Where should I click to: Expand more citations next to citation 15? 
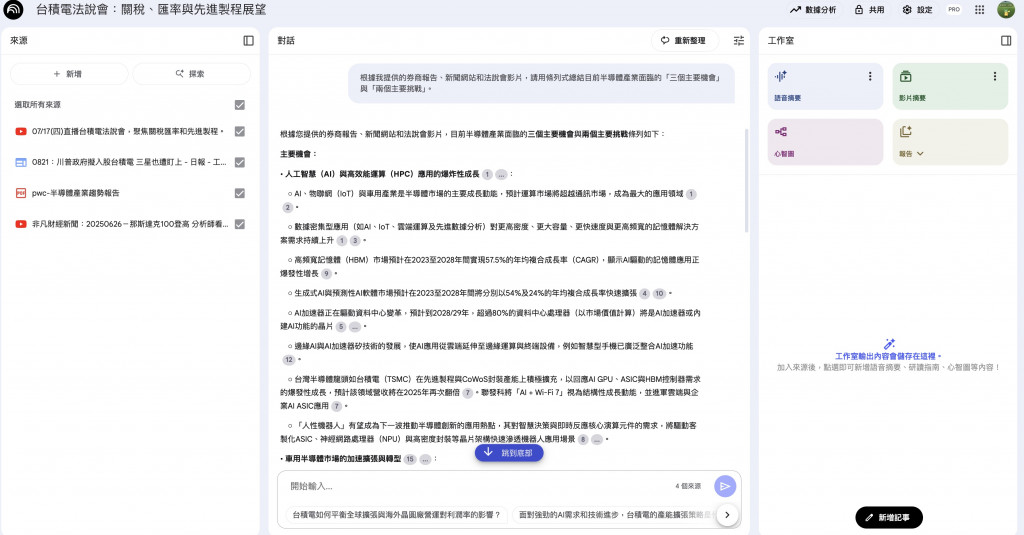pyautogui.click(x=425, y=459)
